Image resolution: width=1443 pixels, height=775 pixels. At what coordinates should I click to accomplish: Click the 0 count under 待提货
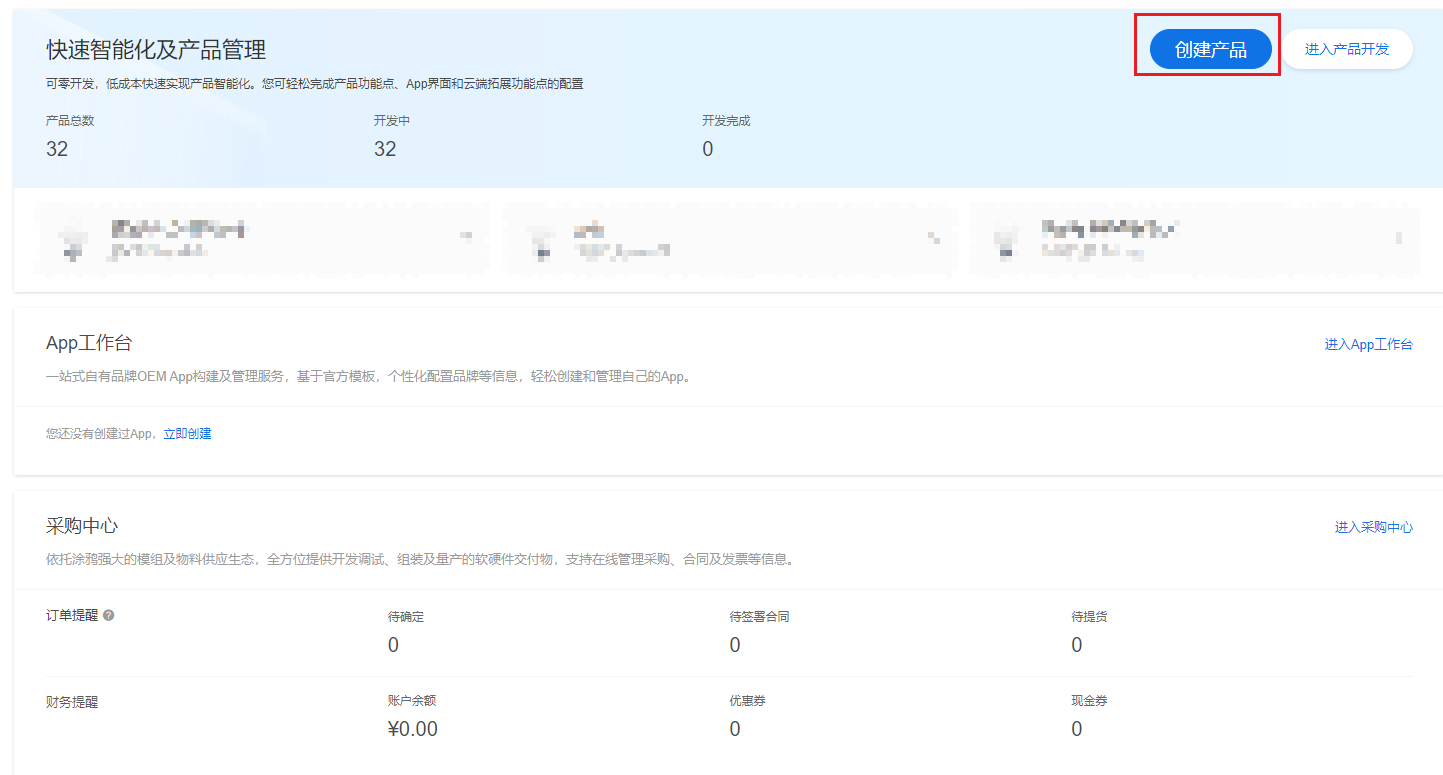1077,645
